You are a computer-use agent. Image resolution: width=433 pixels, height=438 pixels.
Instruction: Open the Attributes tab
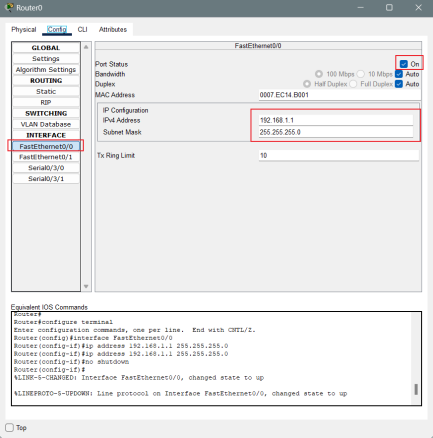click(113, 29)
